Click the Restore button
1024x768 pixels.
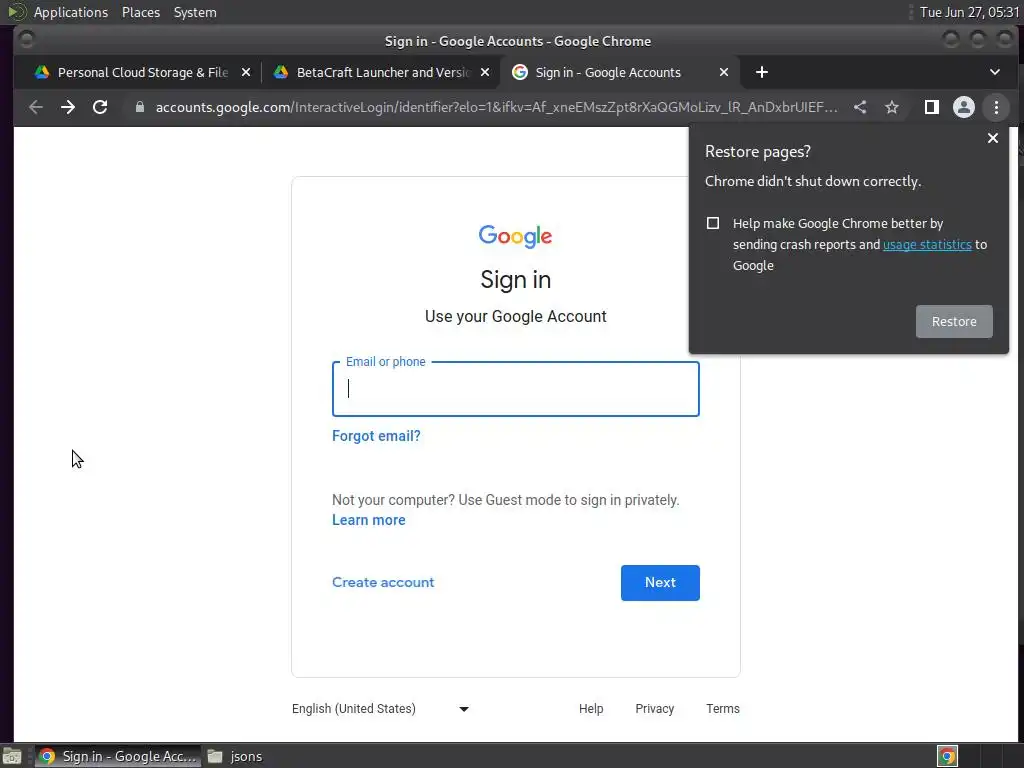click(954, 321)
